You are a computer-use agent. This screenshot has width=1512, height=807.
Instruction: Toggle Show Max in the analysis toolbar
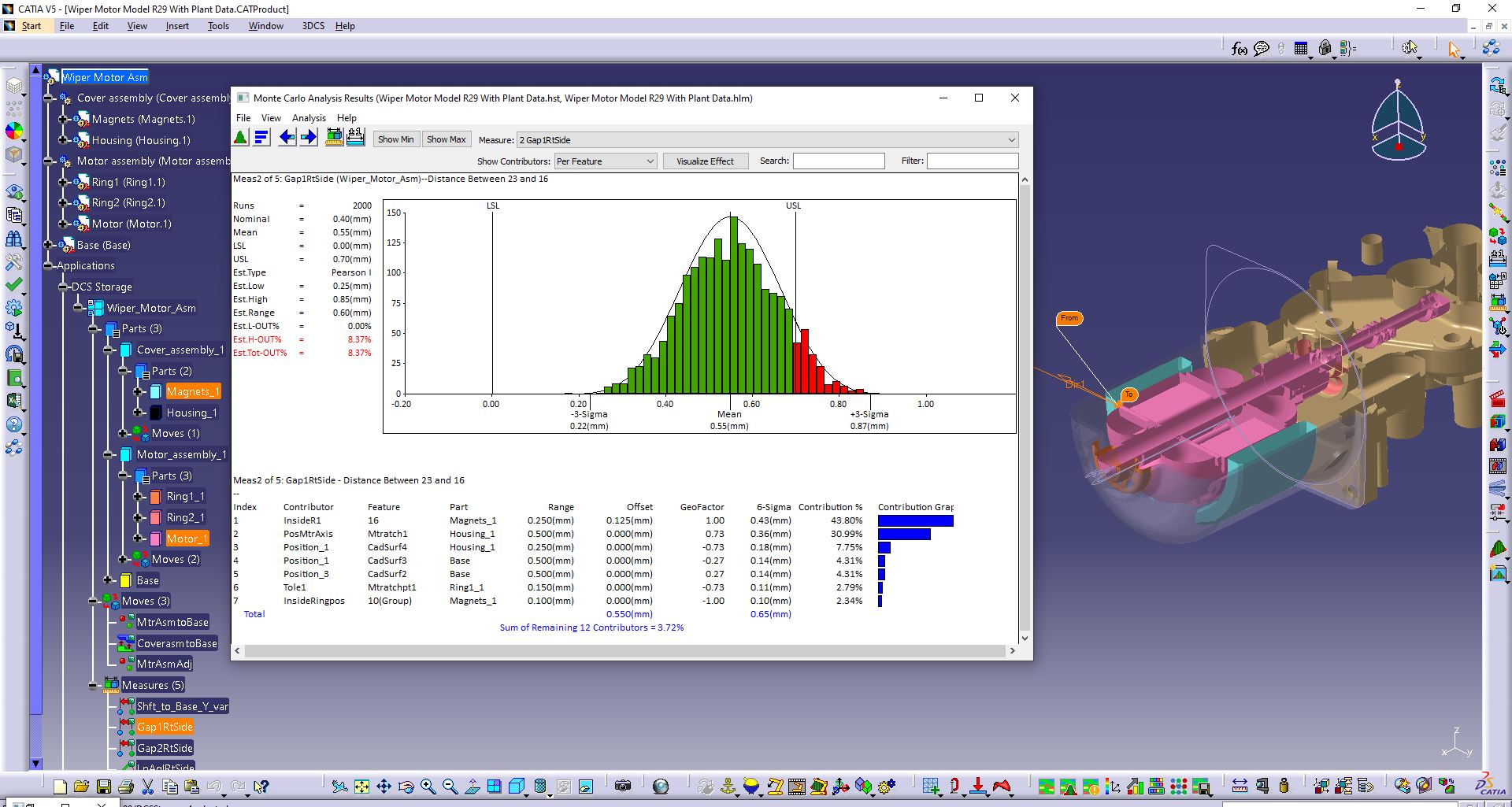pyautogui.click(x=447, y=139)
